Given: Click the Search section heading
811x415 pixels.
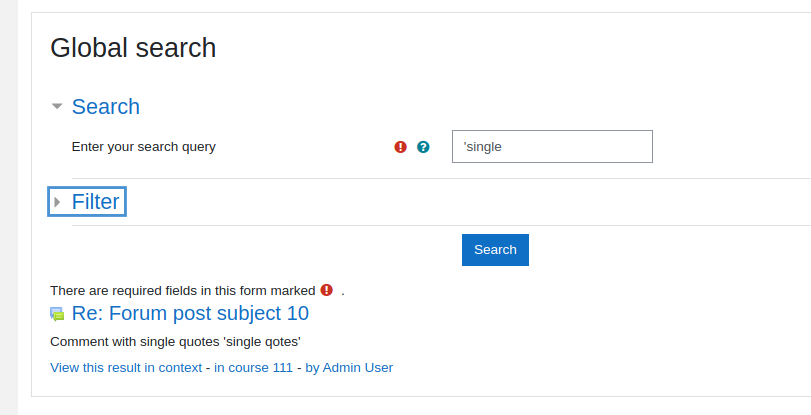Looking at the screenshot, I should tap(106, 107).
